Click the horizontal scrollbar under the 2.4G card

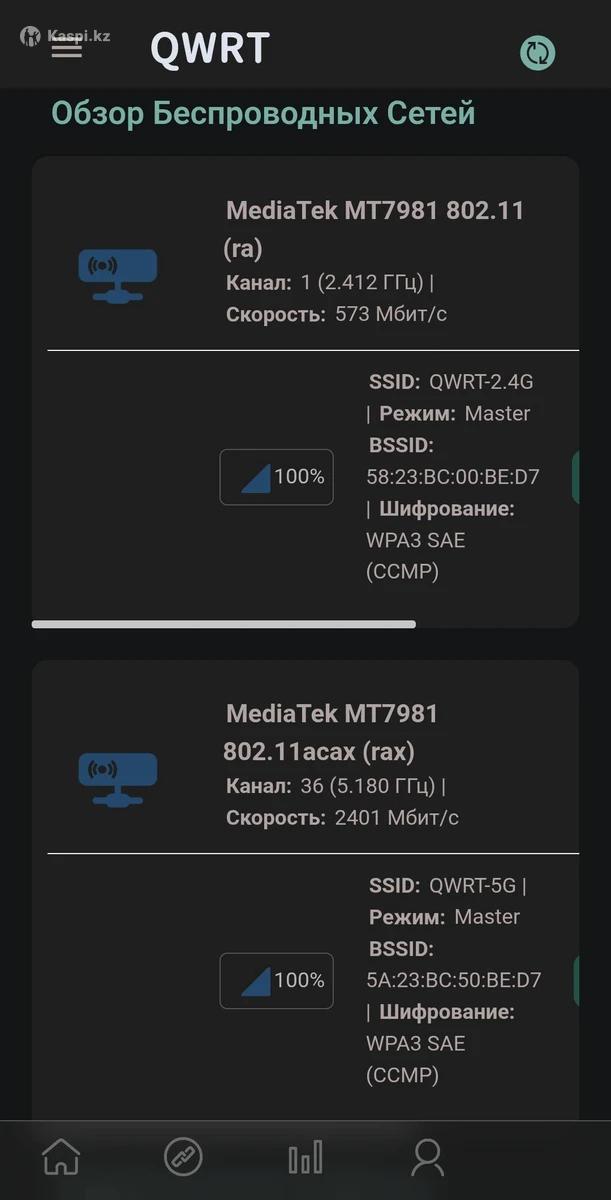223,624
